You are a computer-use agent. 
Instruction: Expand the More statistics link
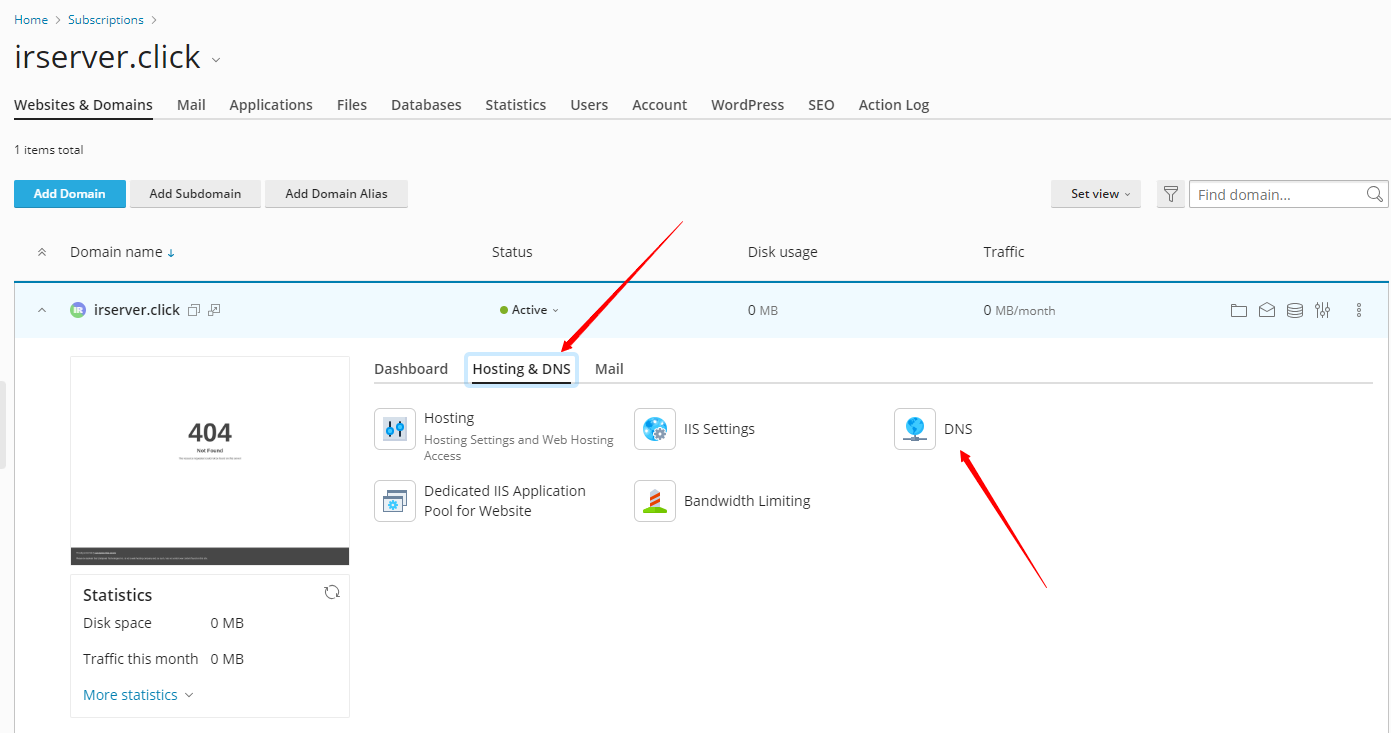coord(137,695)
